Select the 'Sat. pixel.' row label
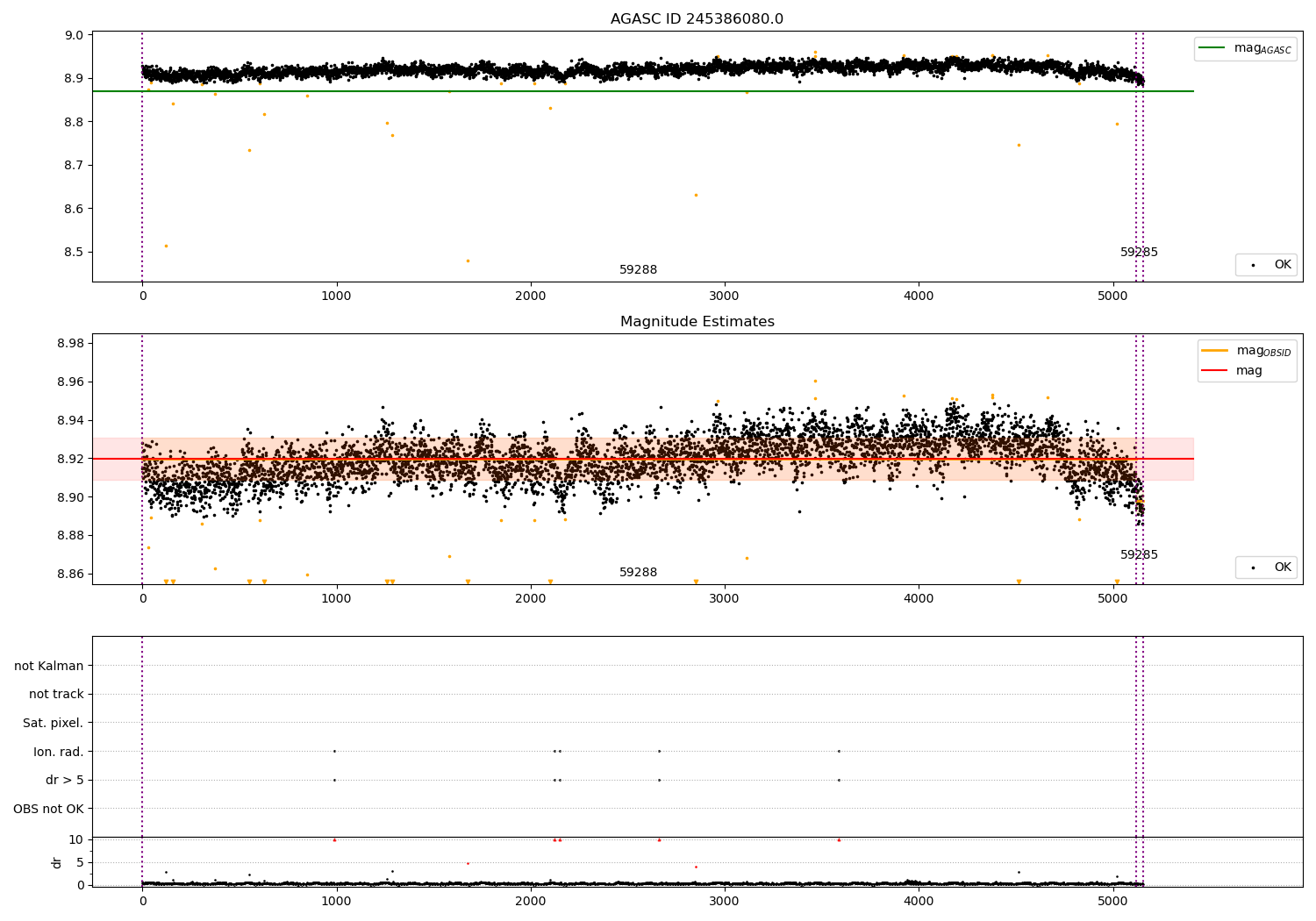The width and height of the screenshot is (1316, 921). tap(53, 724)
